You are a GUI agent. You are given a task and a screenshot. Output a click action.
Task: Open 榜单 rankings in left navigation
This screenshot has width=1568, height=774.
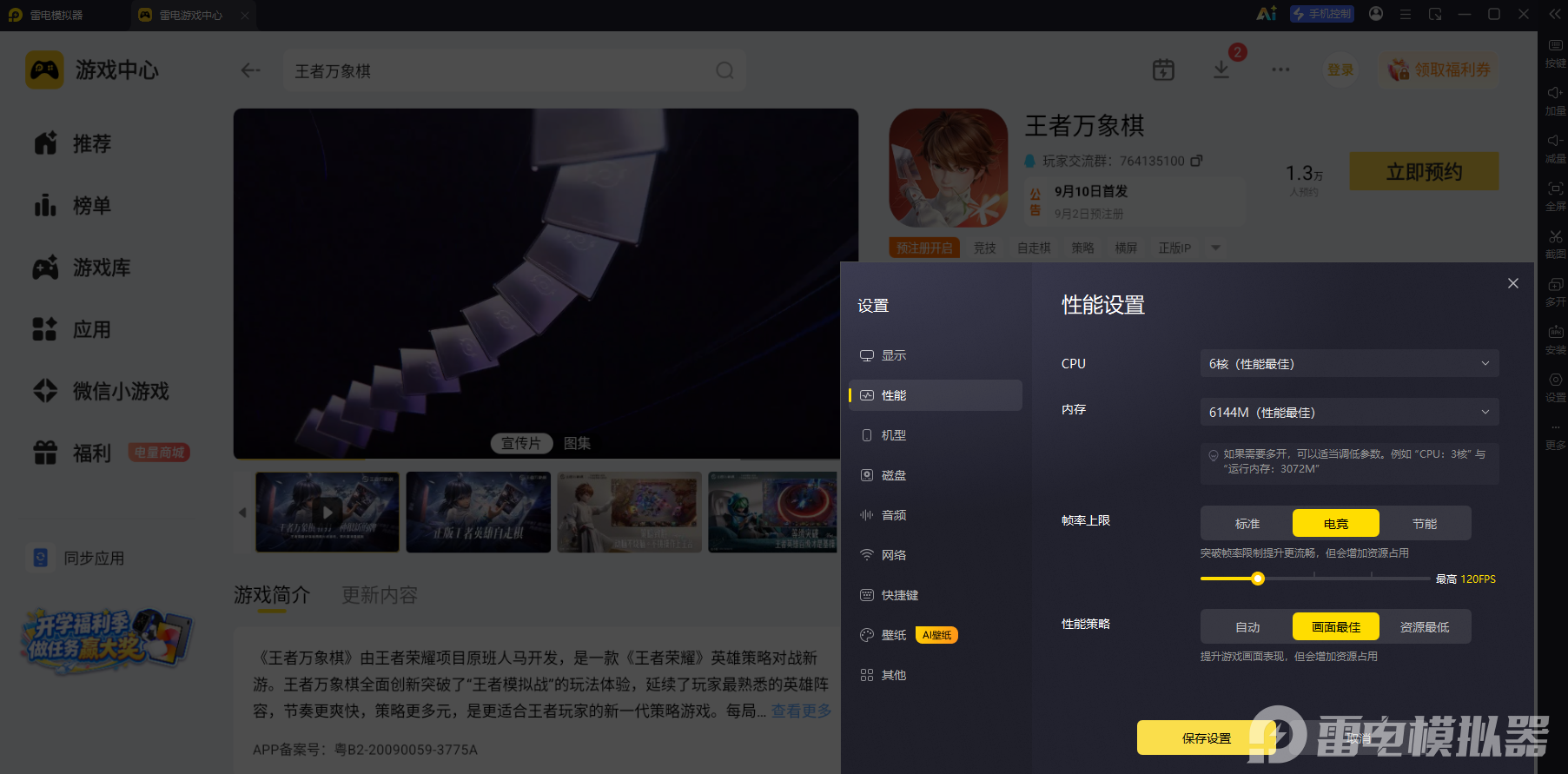coord(72,206)
